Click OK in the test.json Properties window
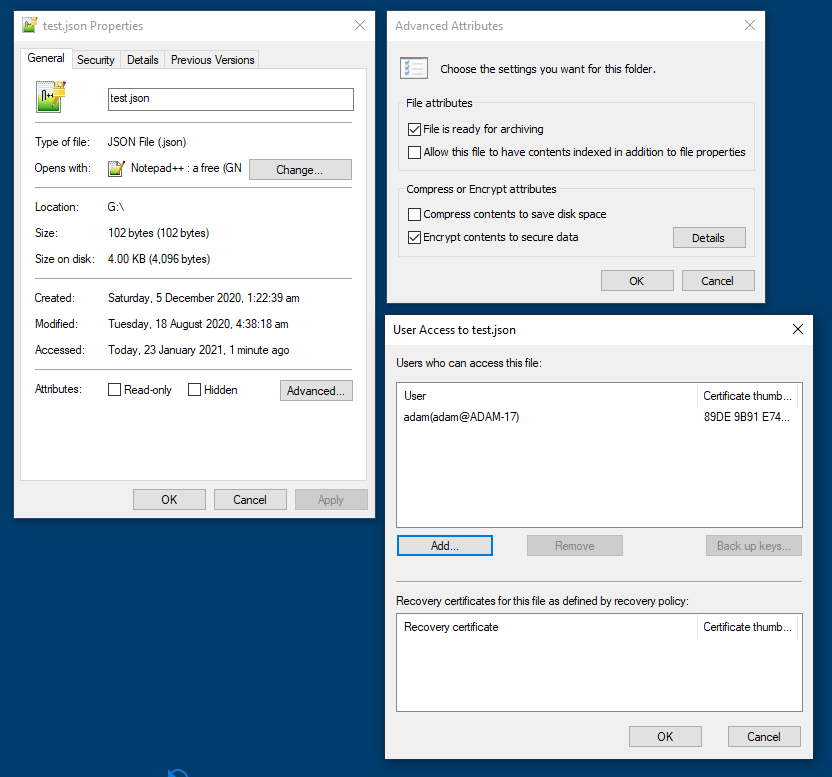 [x=169, y=499]
